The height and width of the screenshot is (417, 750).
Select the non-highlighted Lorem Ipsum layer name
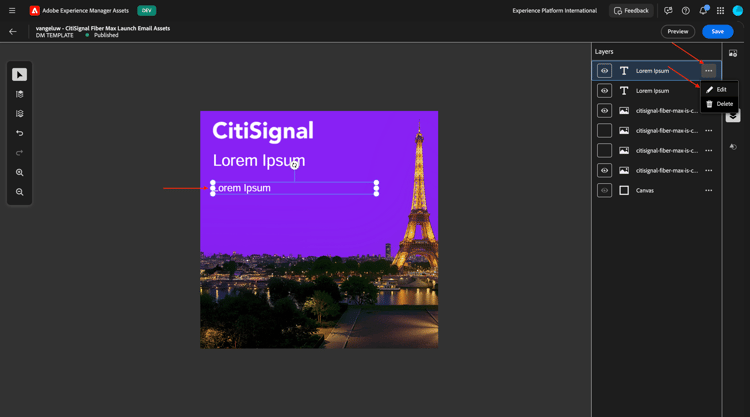[652, 91]
